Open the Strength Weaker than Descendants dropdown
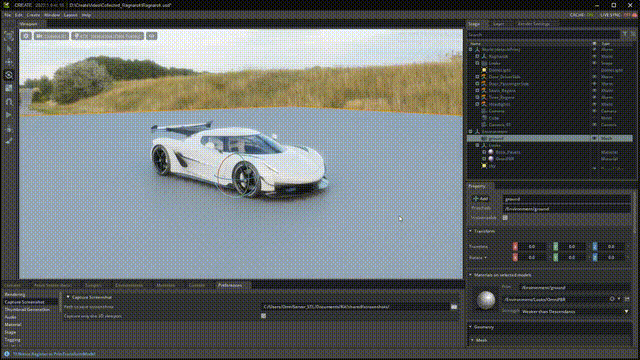This screenshot has width=640, height=360. click(x=576, y=312)
